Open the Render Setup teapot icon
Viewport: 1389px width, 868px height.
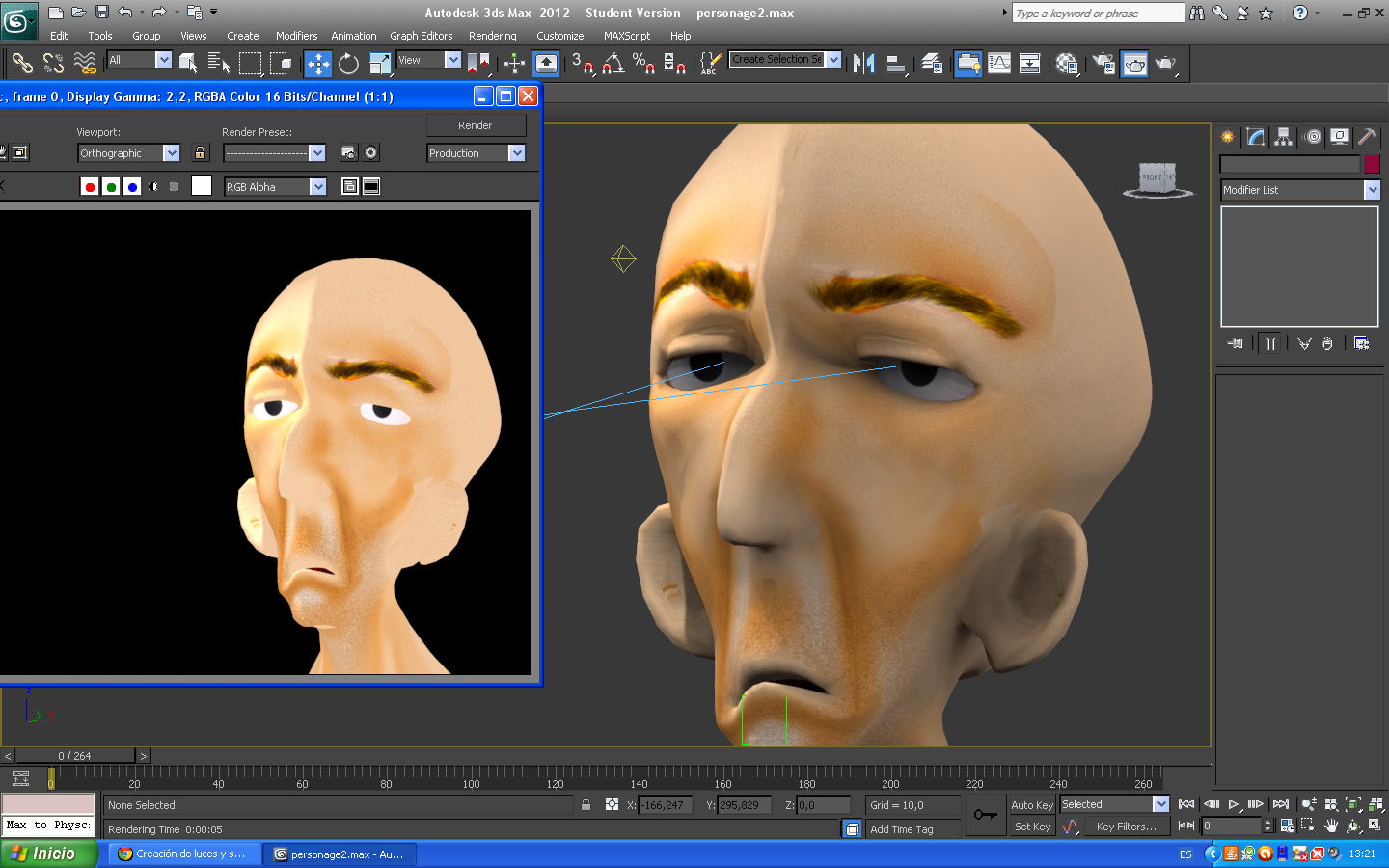pos(1102,64)
